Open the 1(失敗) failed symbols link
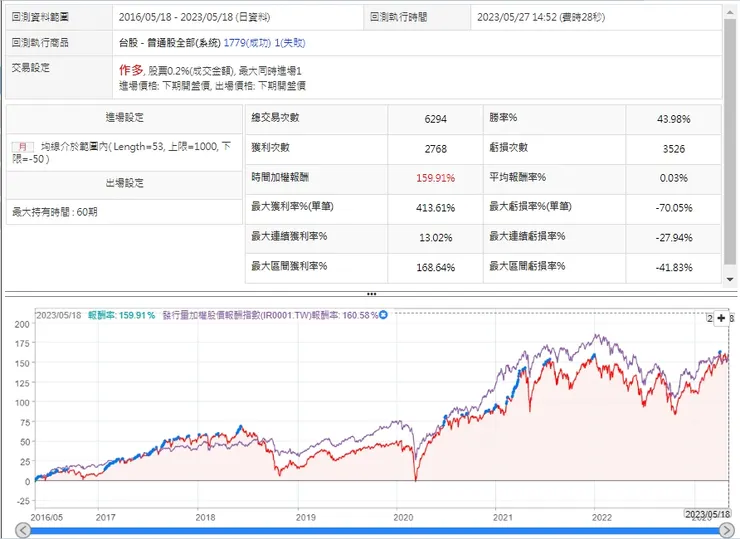This screenshot has height=539, width=740. 290,43
